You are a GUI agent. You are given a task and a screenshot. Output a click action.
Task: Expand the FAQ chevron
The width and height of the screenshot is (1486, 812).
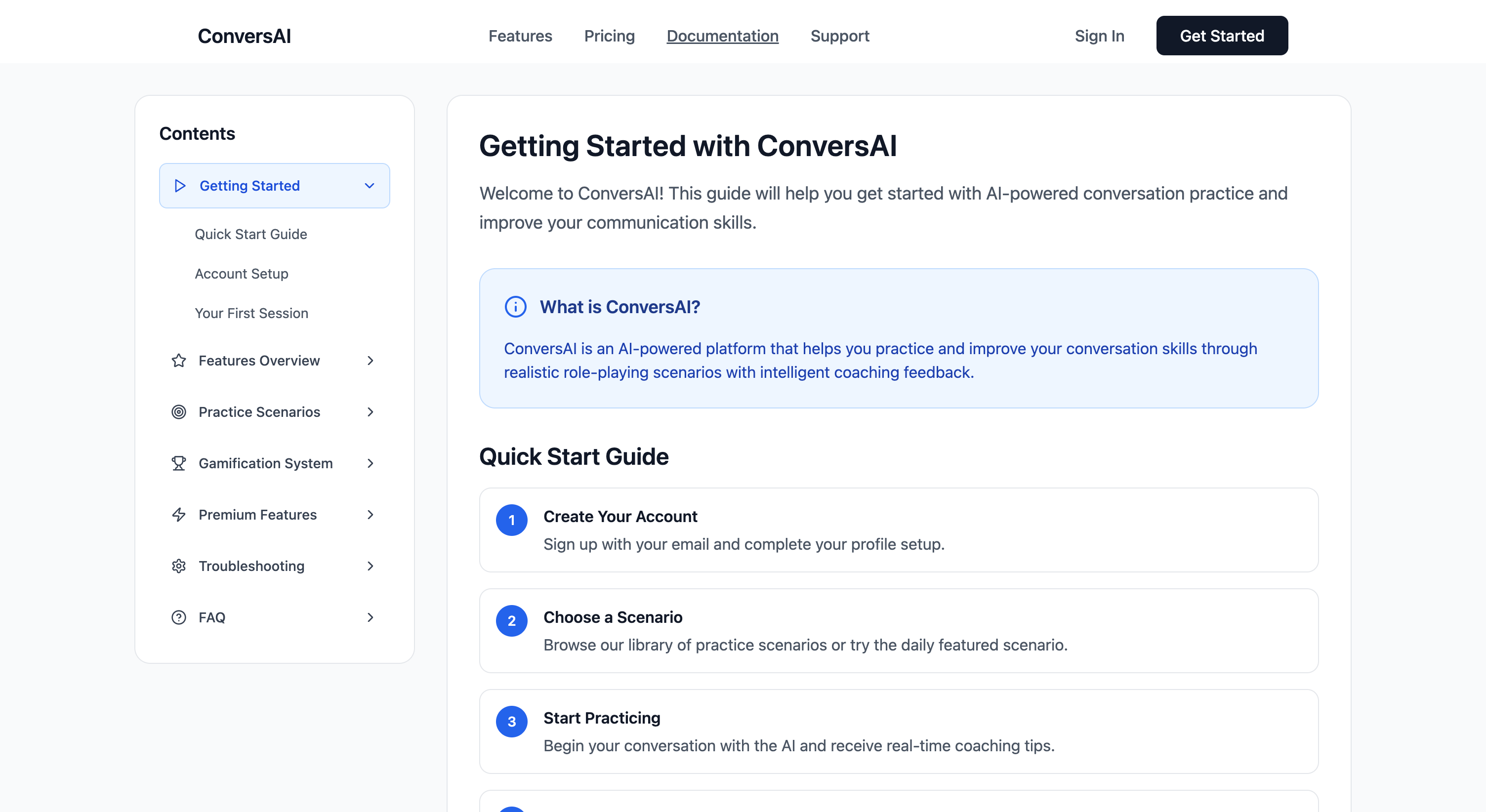tap(371, 617)
